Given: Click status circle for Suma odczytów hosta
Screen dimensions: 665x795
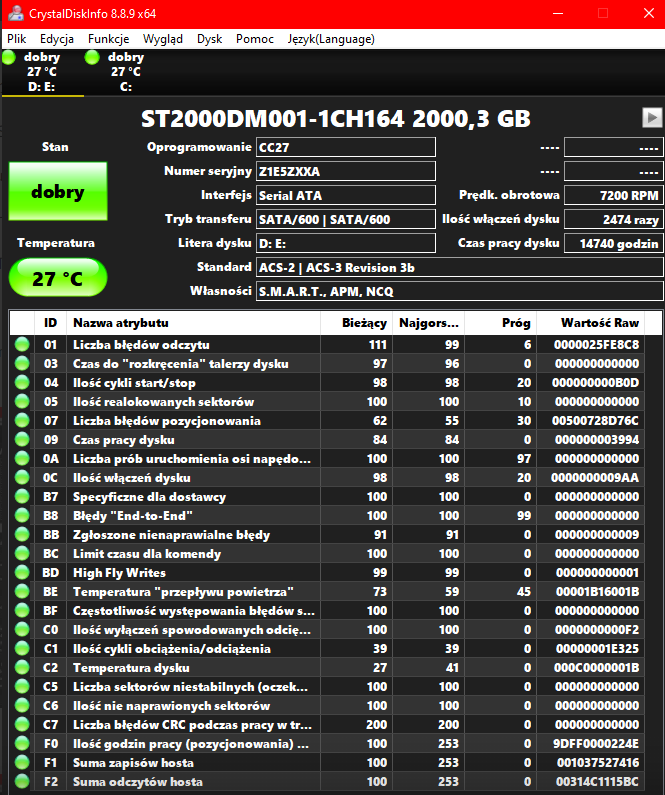Looking at the screenshot, I should (x=22, y=782).
